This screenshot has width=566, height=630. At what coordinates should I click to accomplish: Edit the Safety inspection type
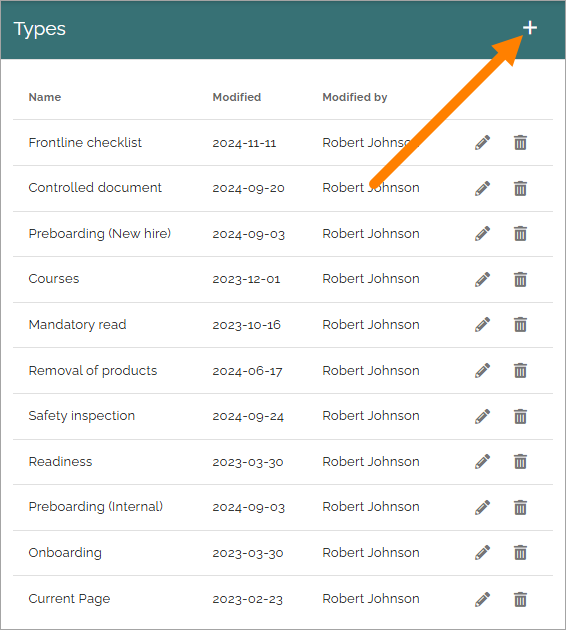pyautogui.click(x=482, y=416)
